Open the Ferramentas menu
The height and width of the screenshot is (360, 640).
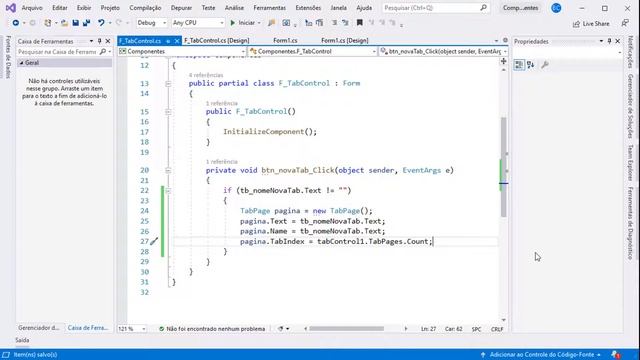click(269, 8)
